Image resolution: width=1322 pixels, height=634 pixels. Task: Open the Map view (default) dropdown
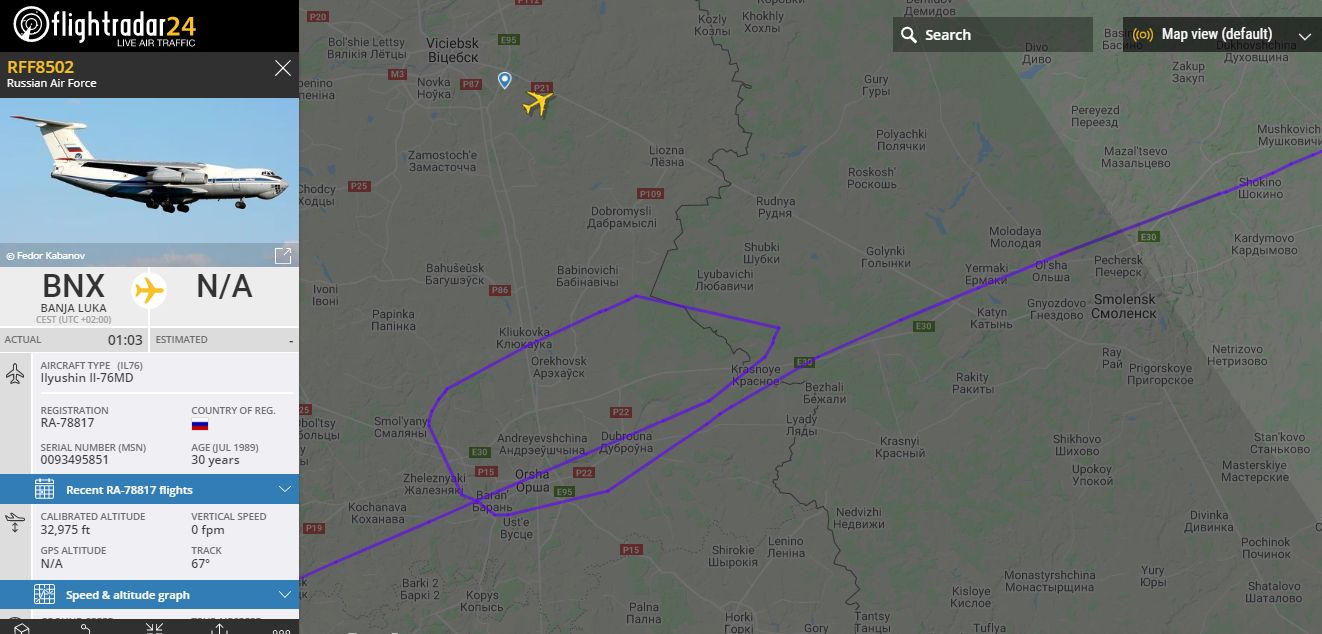point(1222,34)
